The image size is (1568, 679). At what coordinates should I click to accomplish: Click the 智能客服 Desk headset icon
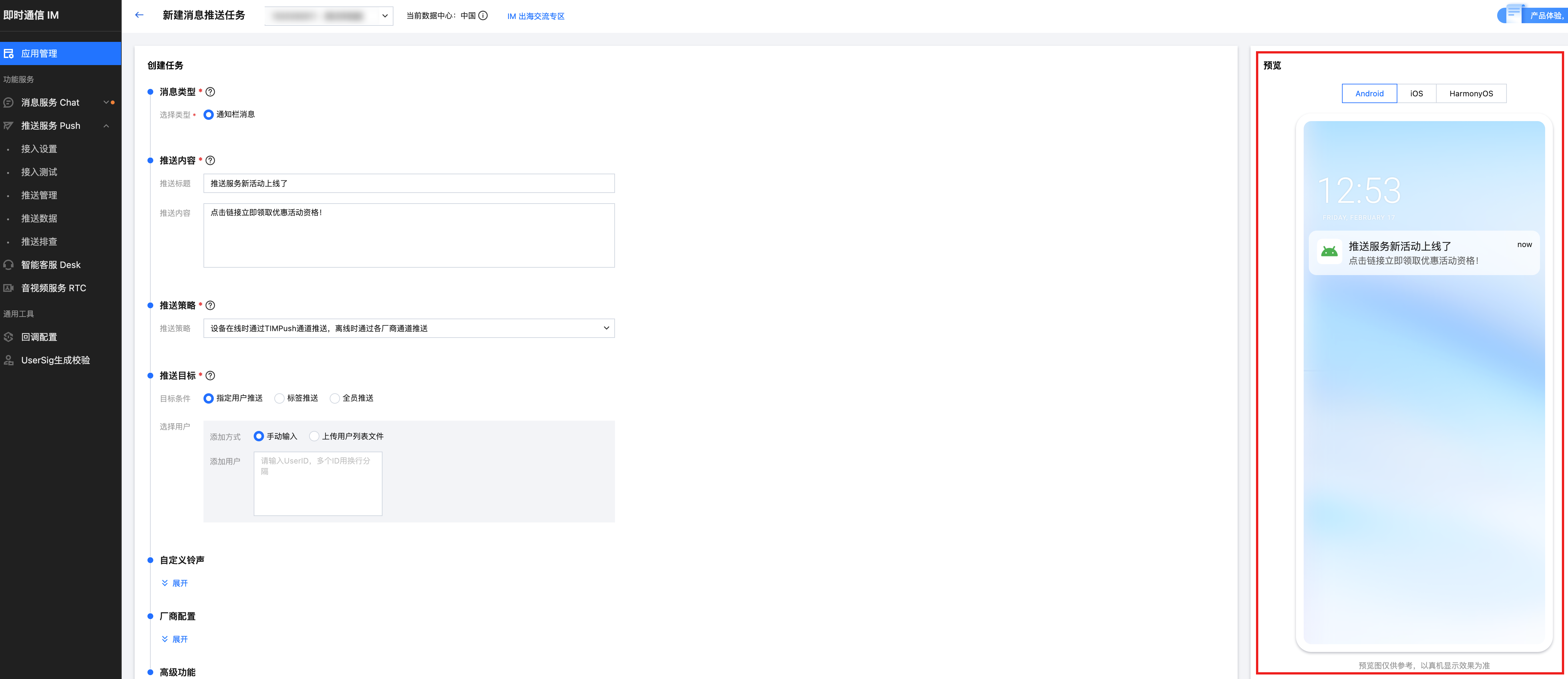pyautogui.click(x=8, y=265)
